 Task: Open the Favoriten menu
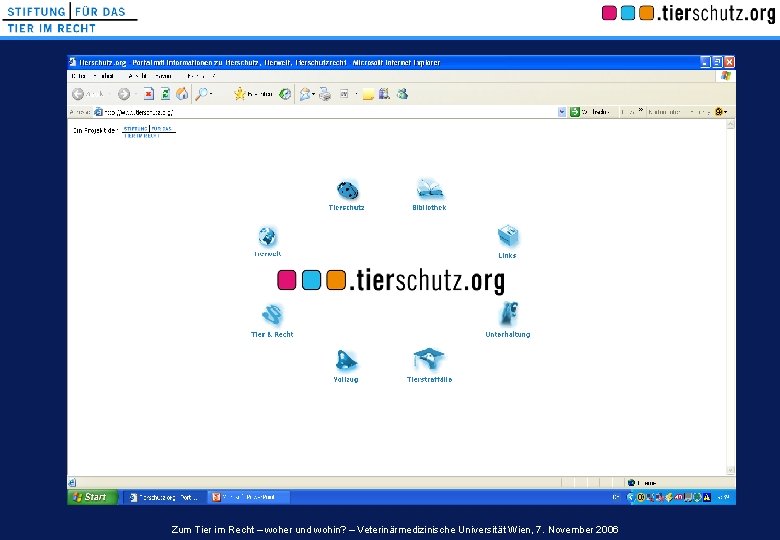tap(163, 76)
